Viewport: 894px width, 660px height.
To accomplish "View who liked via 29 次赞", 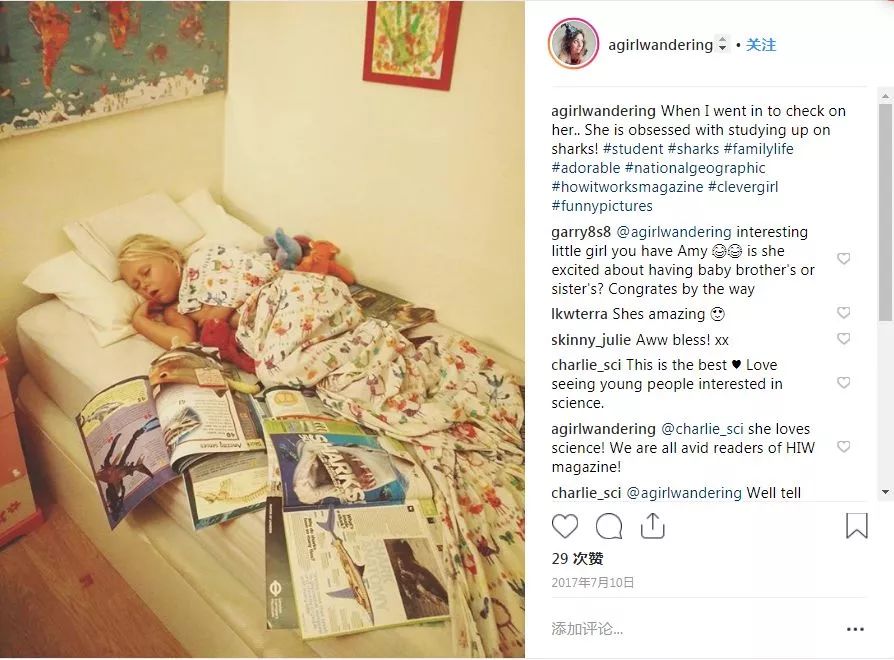I will (577, 559).
